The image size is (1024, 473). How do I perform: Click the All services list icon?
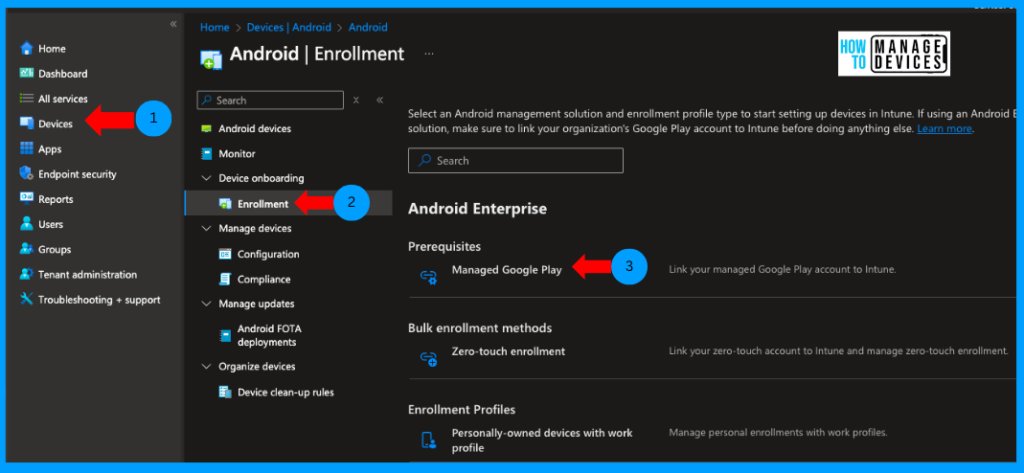(26, 99)
